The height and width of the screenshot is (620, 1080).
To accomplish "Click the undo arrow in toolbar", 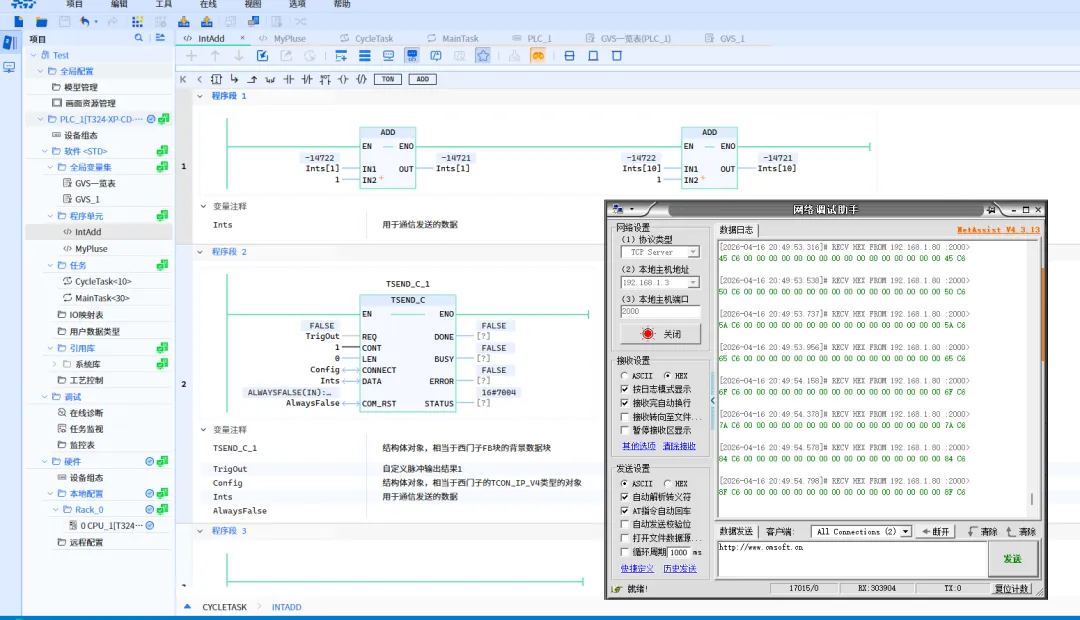I will (86, 21).
